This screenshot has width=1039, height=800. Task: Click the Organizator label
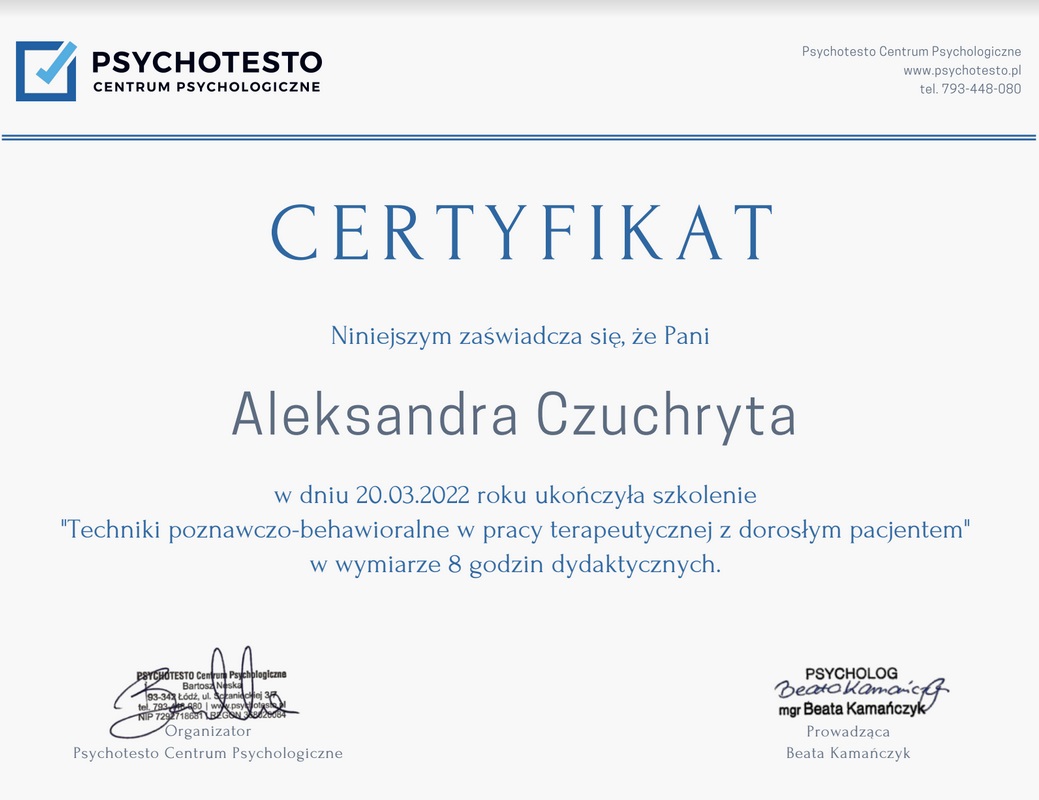tap(208, 731)
